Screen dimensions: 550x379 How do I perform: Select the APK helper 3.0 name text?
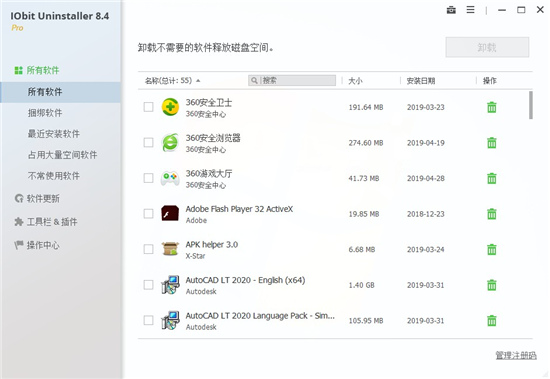(212, 245)
